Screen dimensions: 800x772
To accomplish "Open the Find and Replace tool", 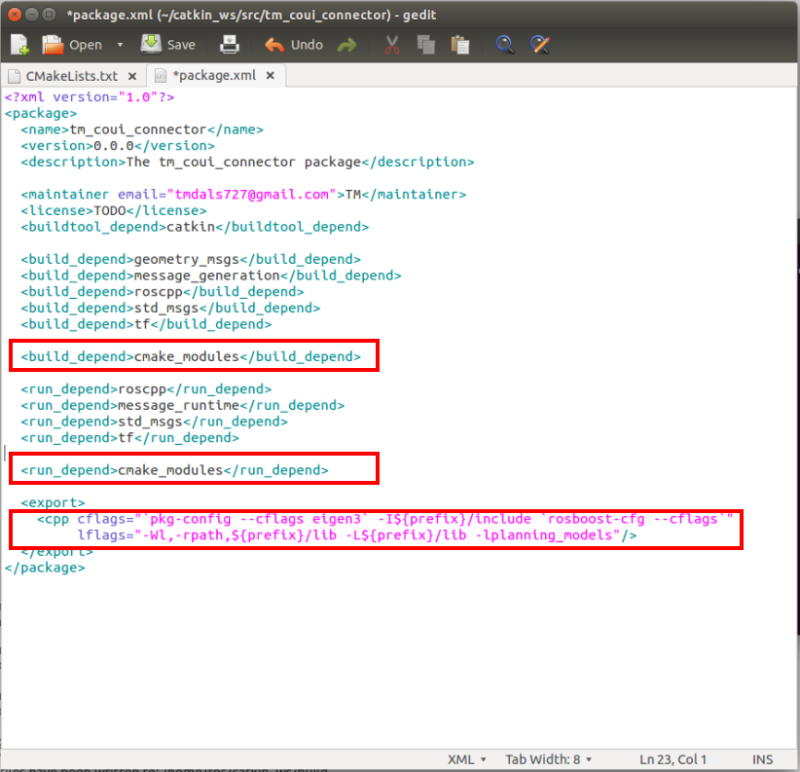I will click(541, 44).
